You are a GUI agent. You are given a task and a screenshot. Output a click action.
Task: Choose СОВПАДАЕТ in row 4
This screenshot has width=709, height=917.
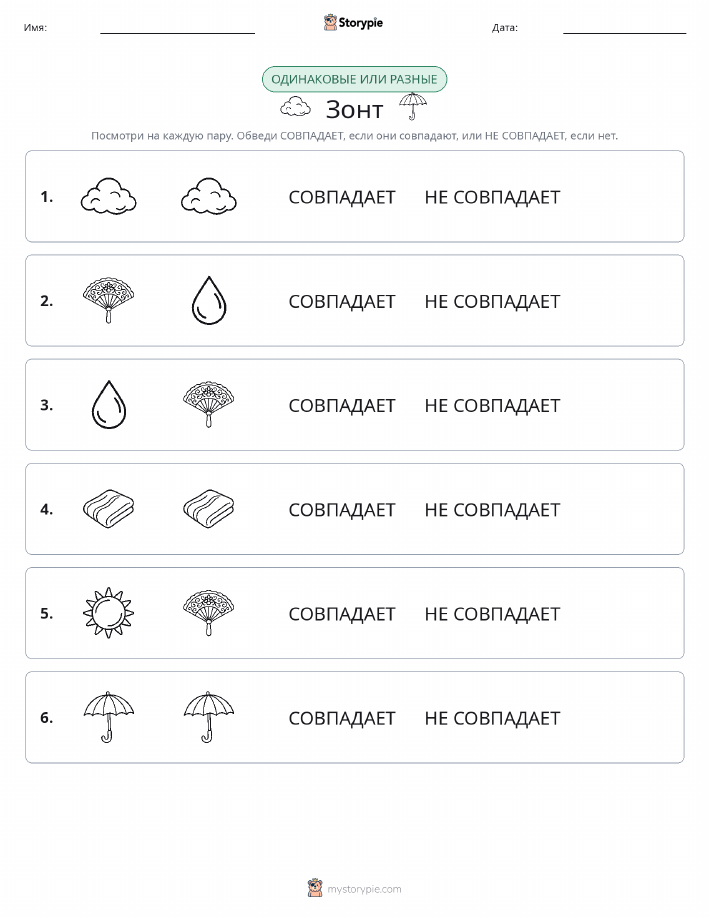[342, 509]
